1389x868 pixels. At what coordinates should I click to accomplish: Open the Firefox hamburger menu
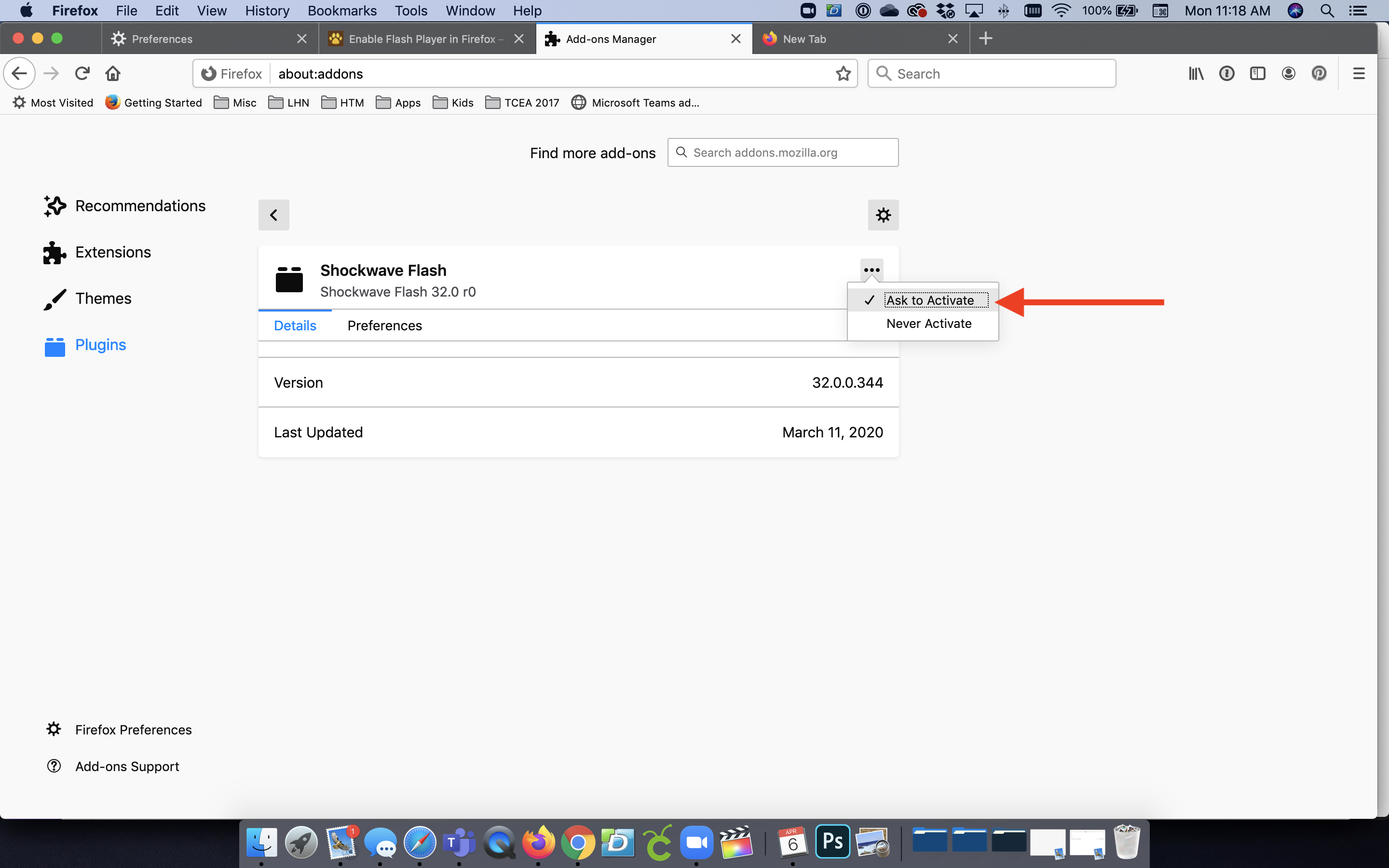coord(1359,73)
